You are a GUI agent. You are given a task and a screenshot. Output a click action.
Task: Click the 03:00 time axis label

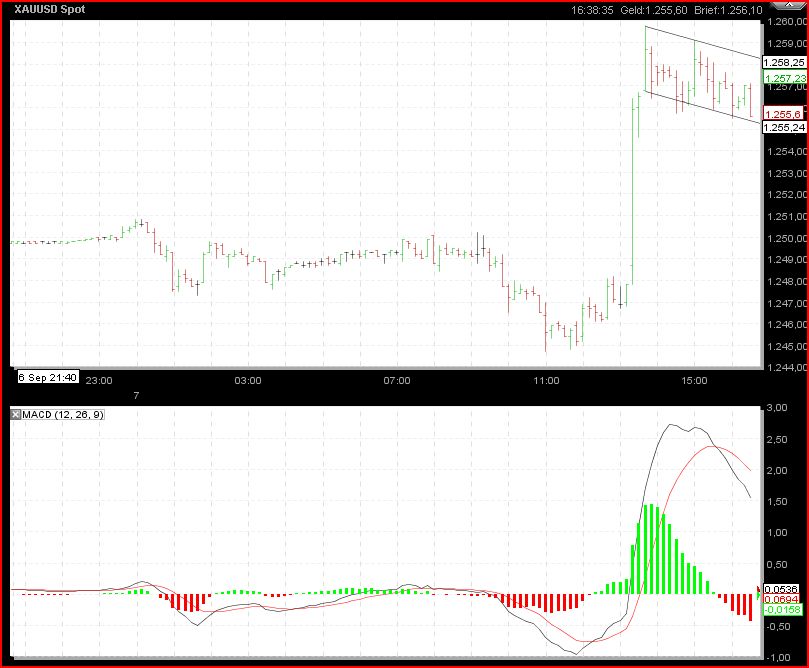tap(248, 381)
